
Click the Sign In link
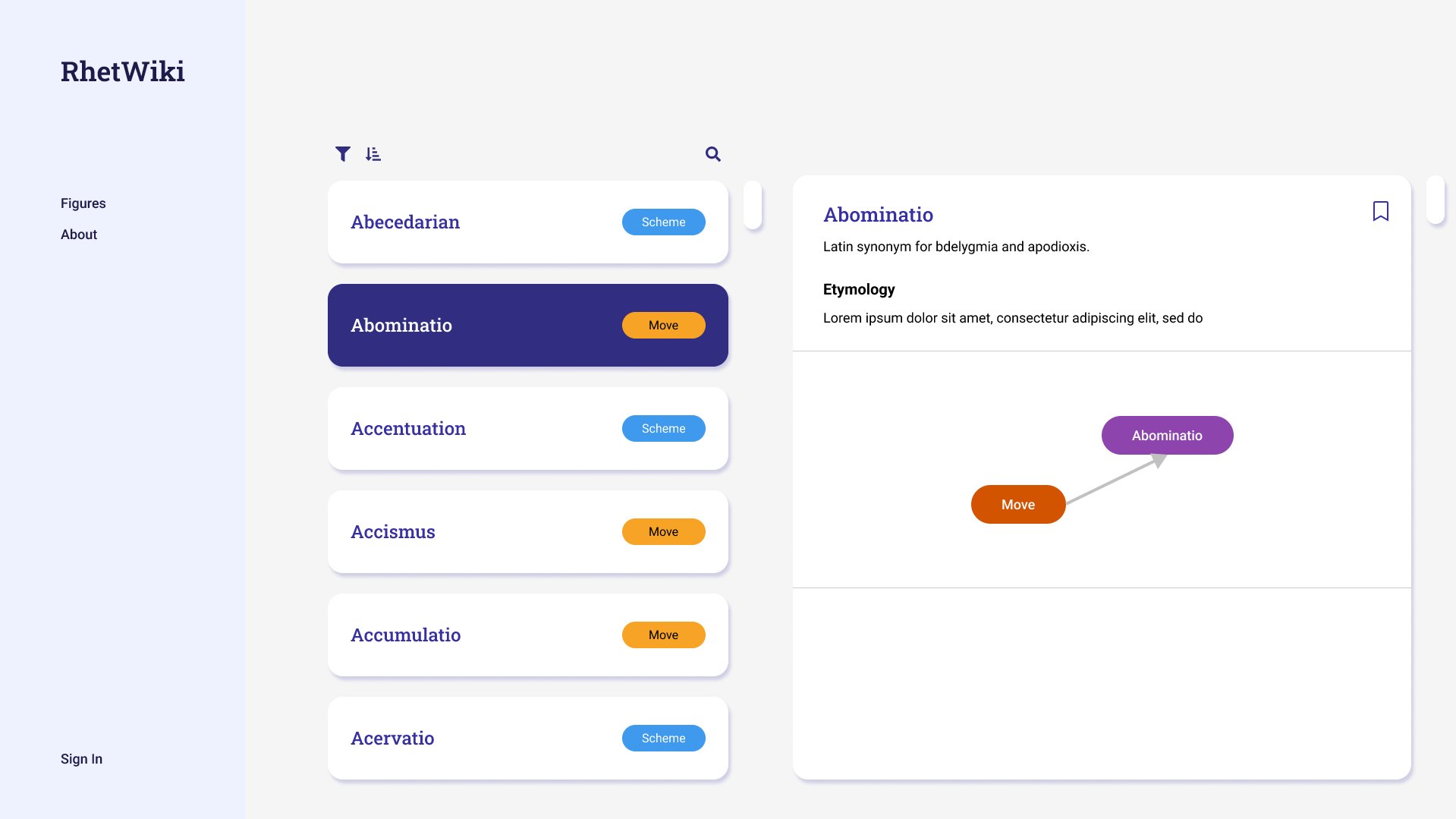[x=81, y=759]
